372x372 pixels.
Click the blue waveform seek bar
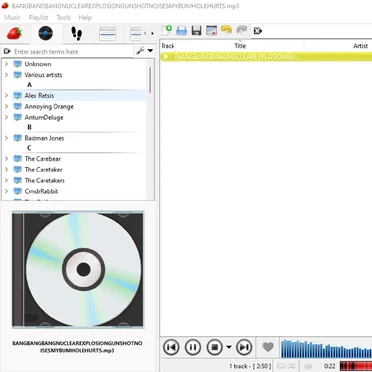[326, 349]
